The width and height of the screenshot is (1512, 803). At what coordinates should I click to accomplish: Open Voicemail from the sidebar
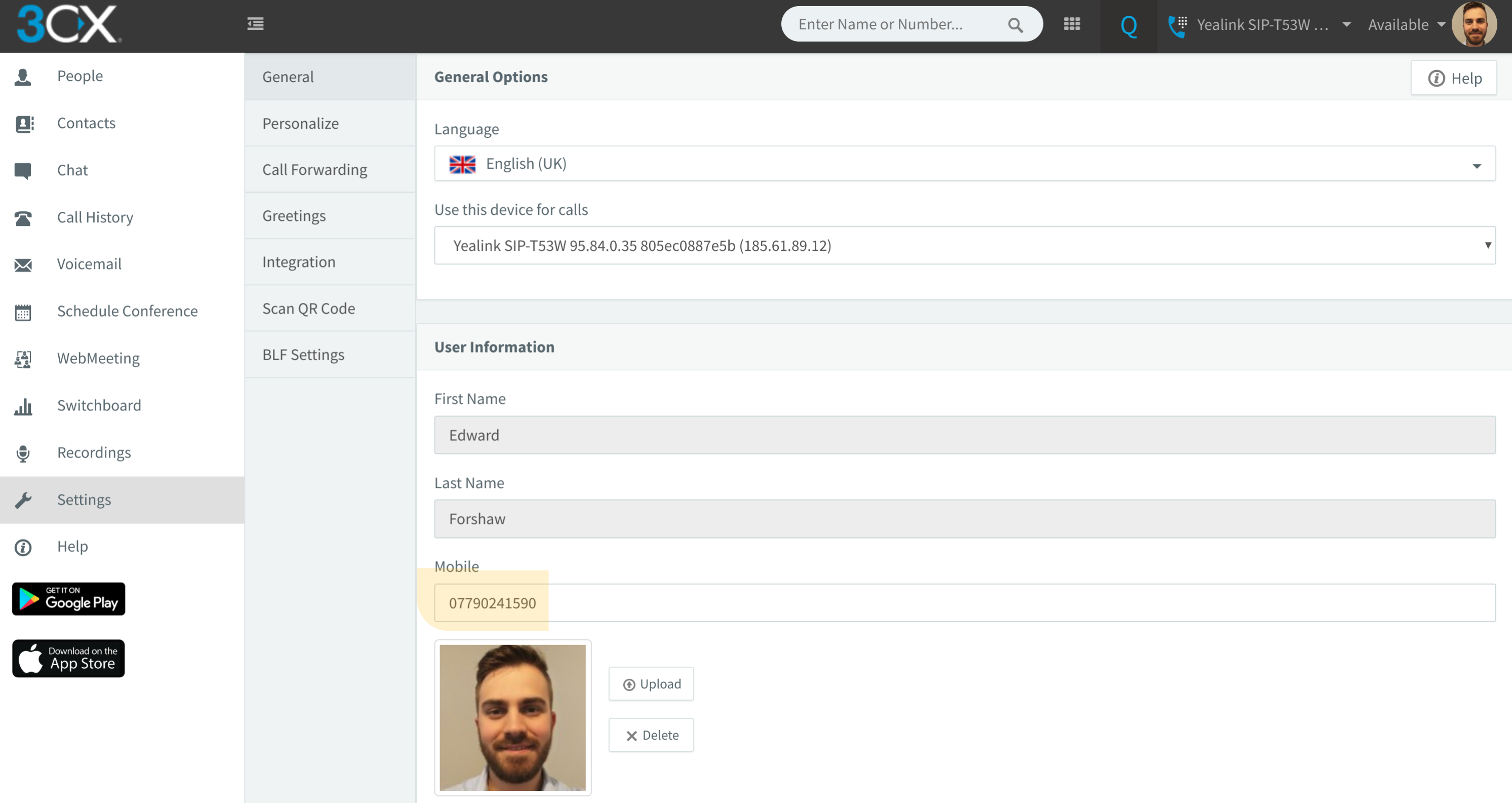pos(89,264)
